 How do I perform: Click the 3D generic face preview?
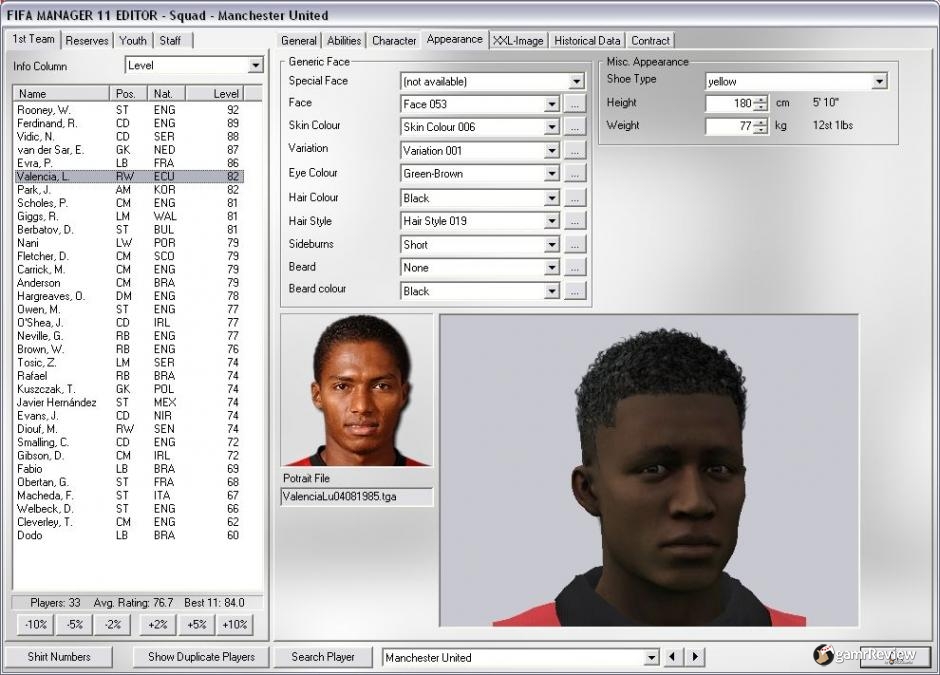point(649,471)
